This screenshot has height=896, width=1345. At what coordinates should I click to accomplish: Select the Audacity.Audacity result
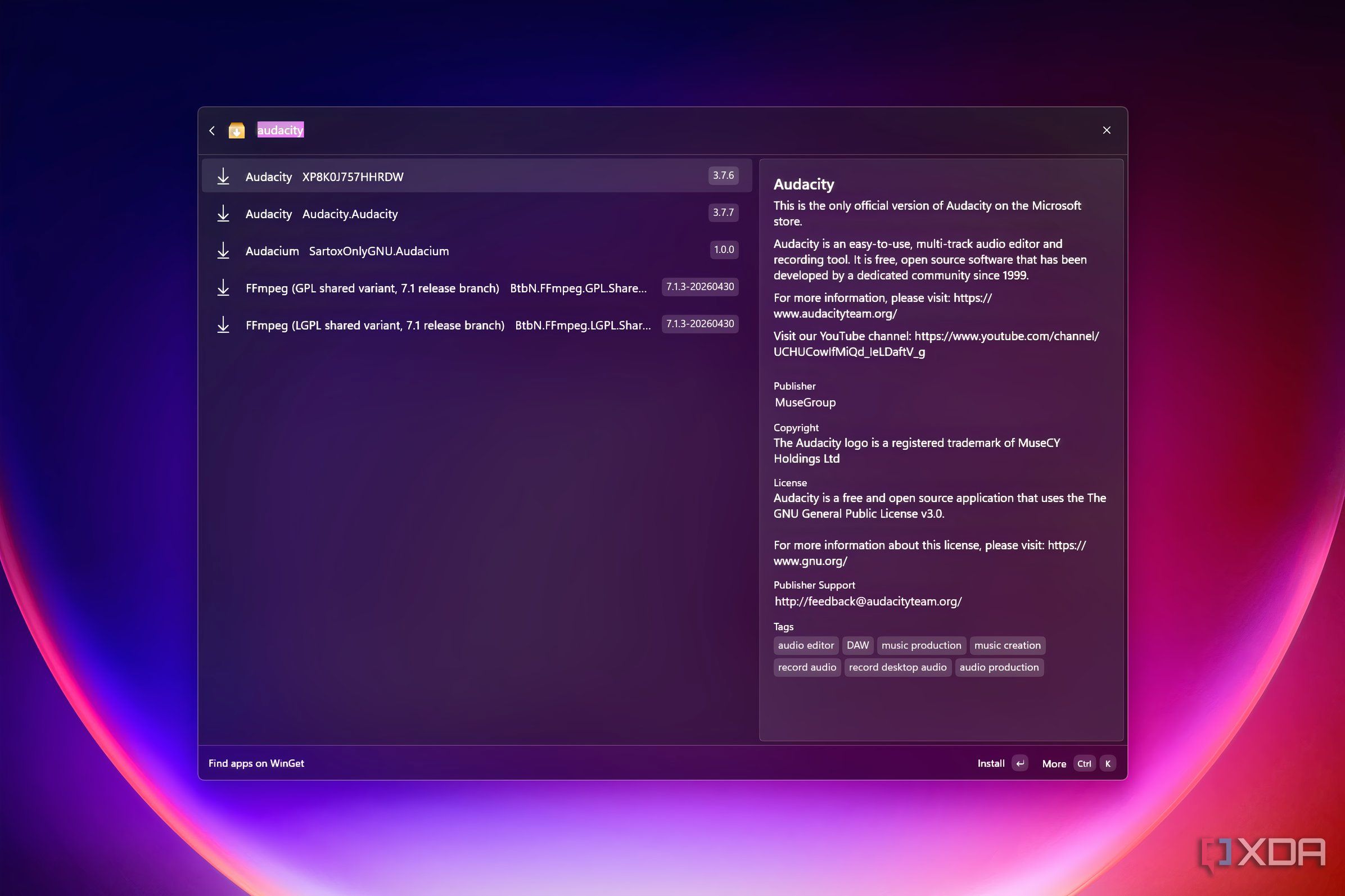[477, 213]
